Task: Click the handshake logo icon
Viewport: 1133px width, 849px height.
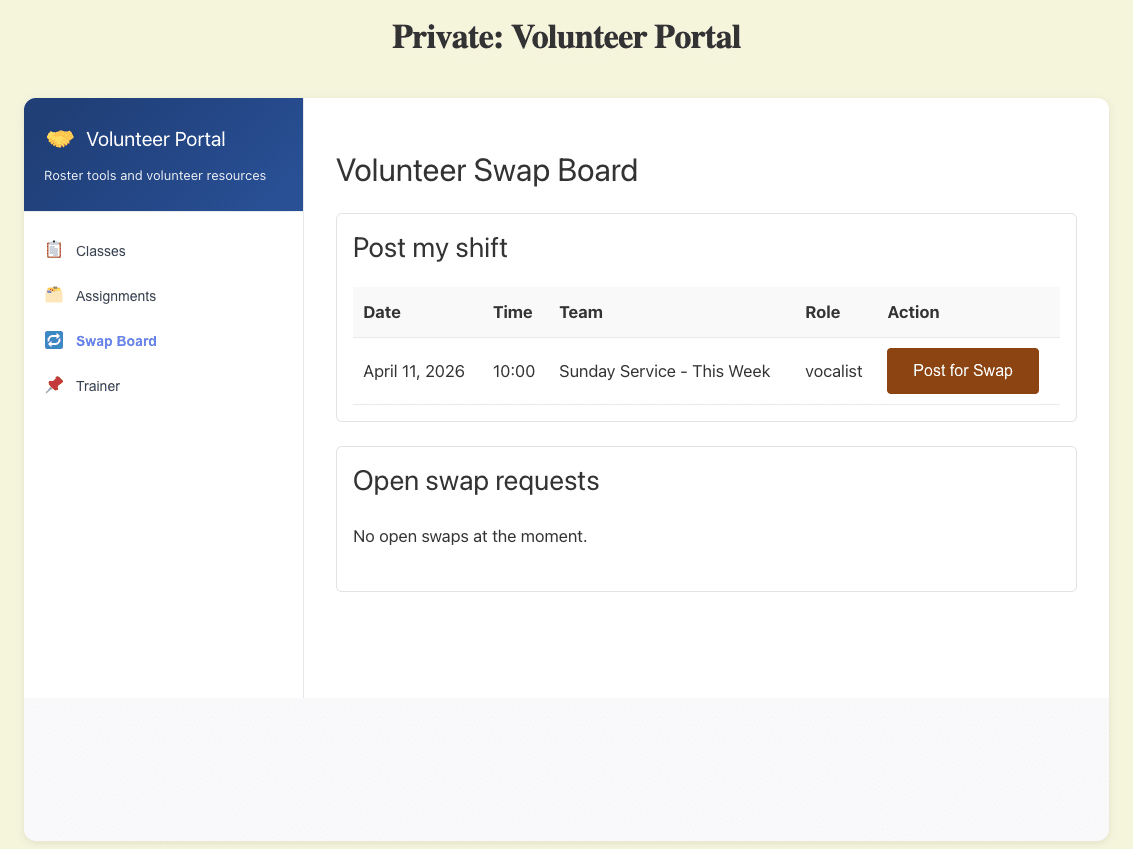Action: pyautogui.click(x=60, y=139)
